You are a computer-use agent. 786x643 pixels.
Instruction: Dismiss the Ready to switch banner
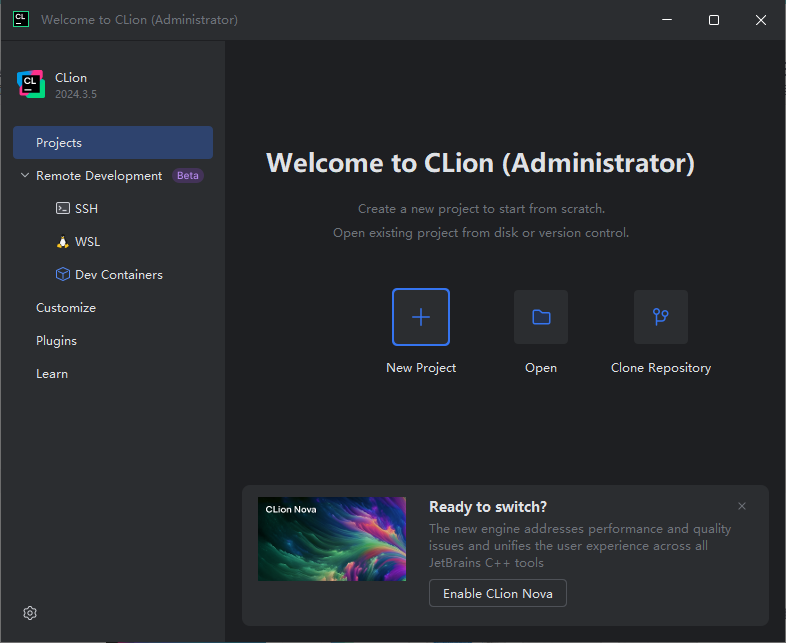pyautogui.click(x=742, y=506)
